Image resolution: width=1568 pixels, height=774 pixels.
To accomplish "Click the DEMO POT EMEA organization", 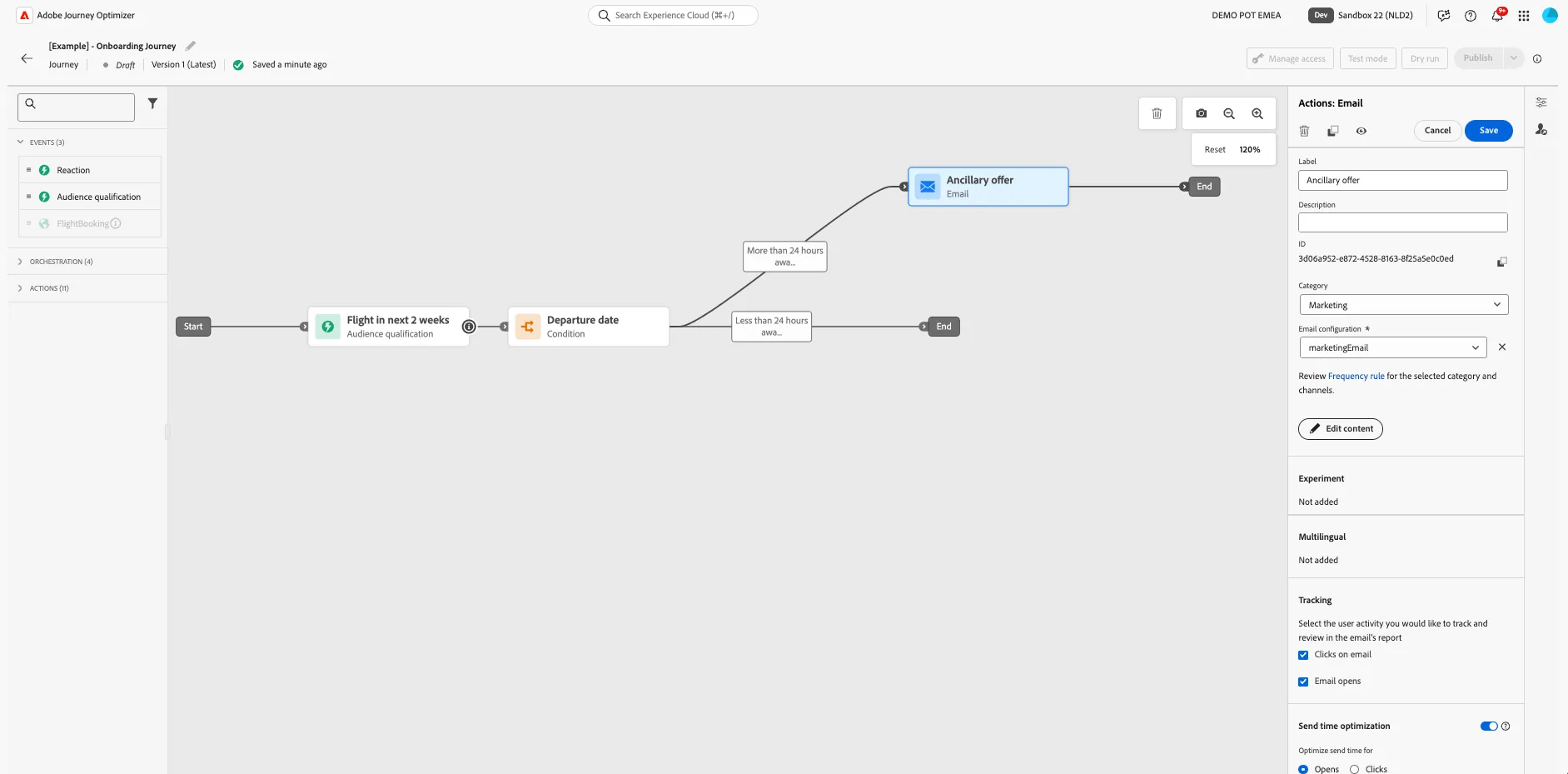I will [1246, 15].
